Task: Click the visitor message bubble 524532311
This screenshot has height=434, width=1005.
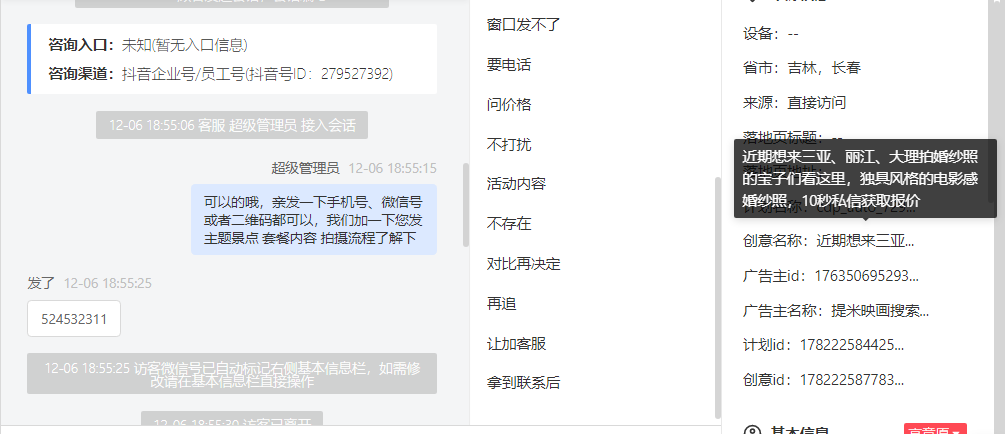Action: point(74,319)
